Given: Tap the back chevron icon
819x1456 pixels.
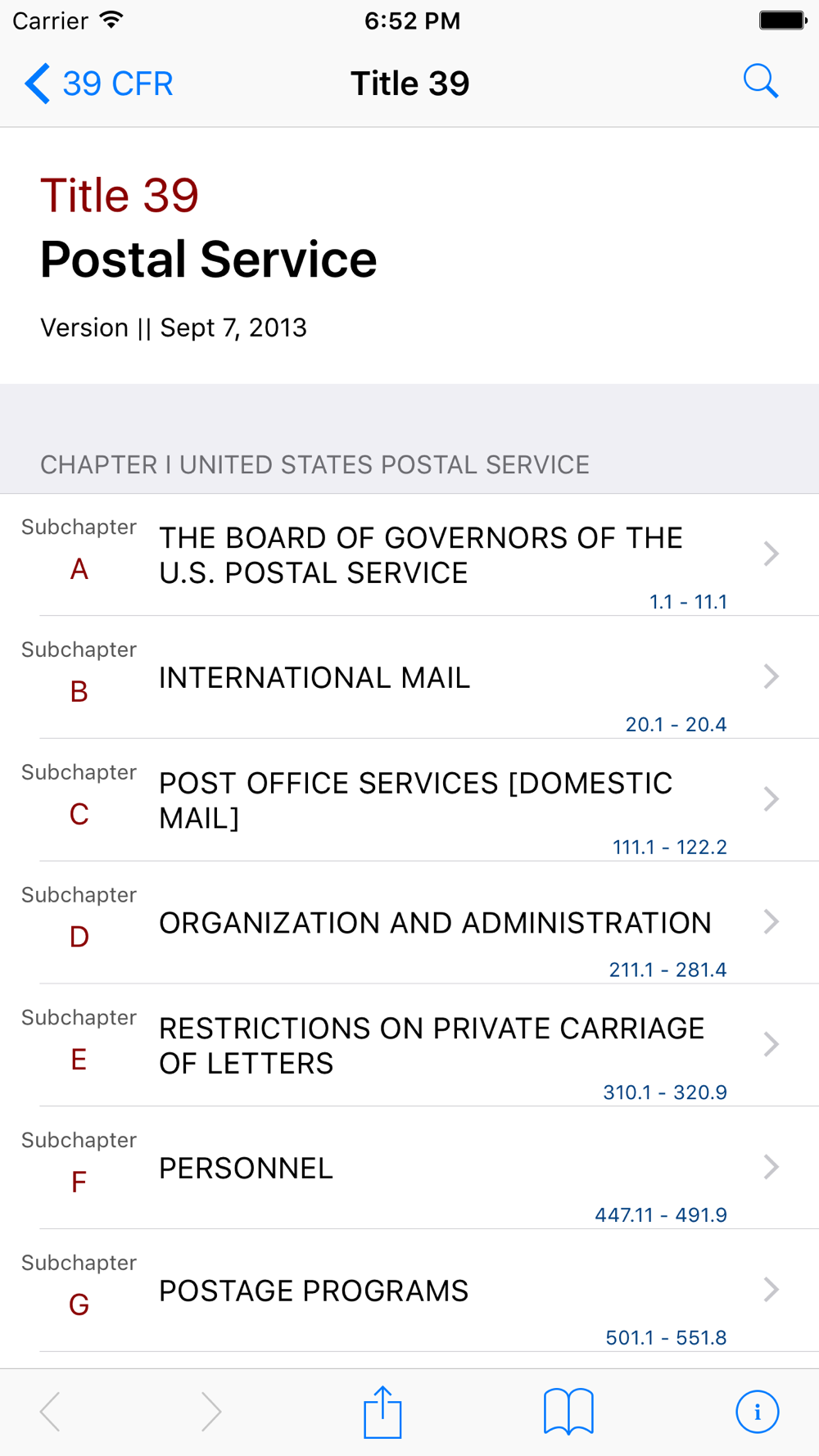Looking at the screenshot, I should tap(38, 84).
